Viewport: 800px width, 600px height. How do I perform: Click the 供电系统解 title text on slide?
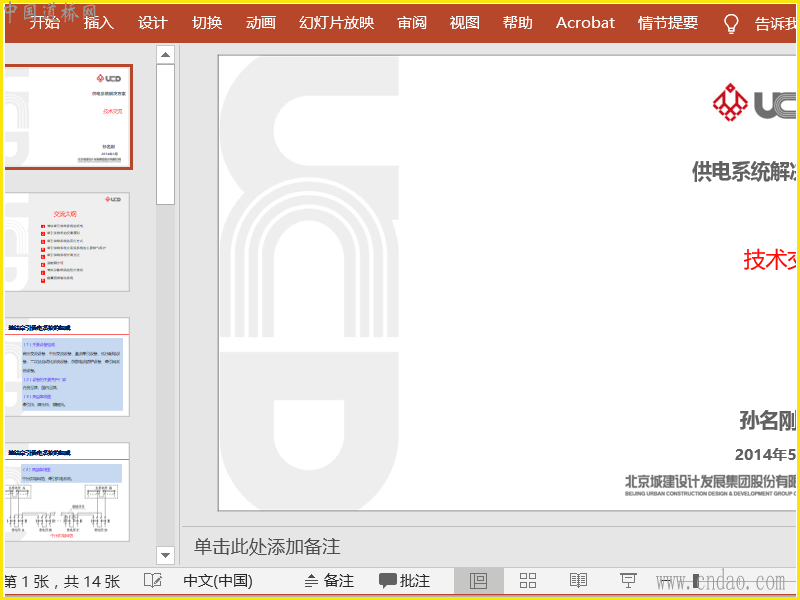tap(744, 171)
